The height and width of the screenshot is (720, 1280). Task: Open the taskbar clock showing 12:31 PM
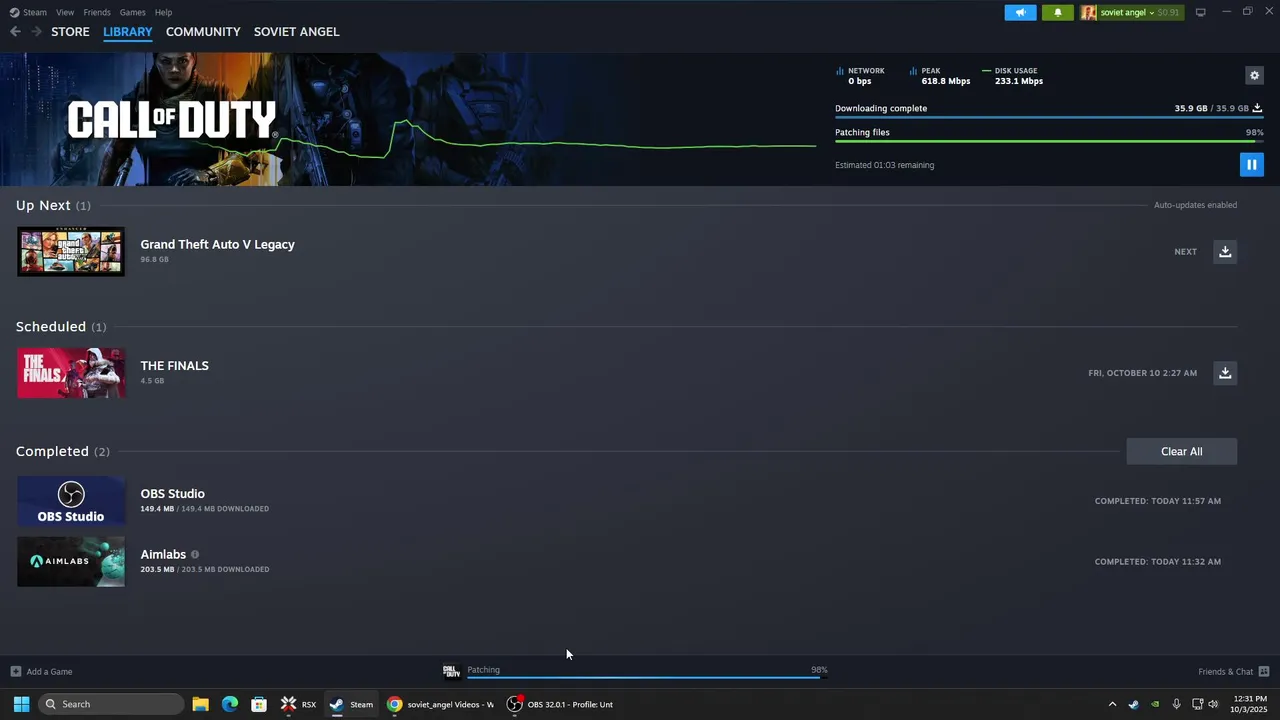[x=1249, y=704]
